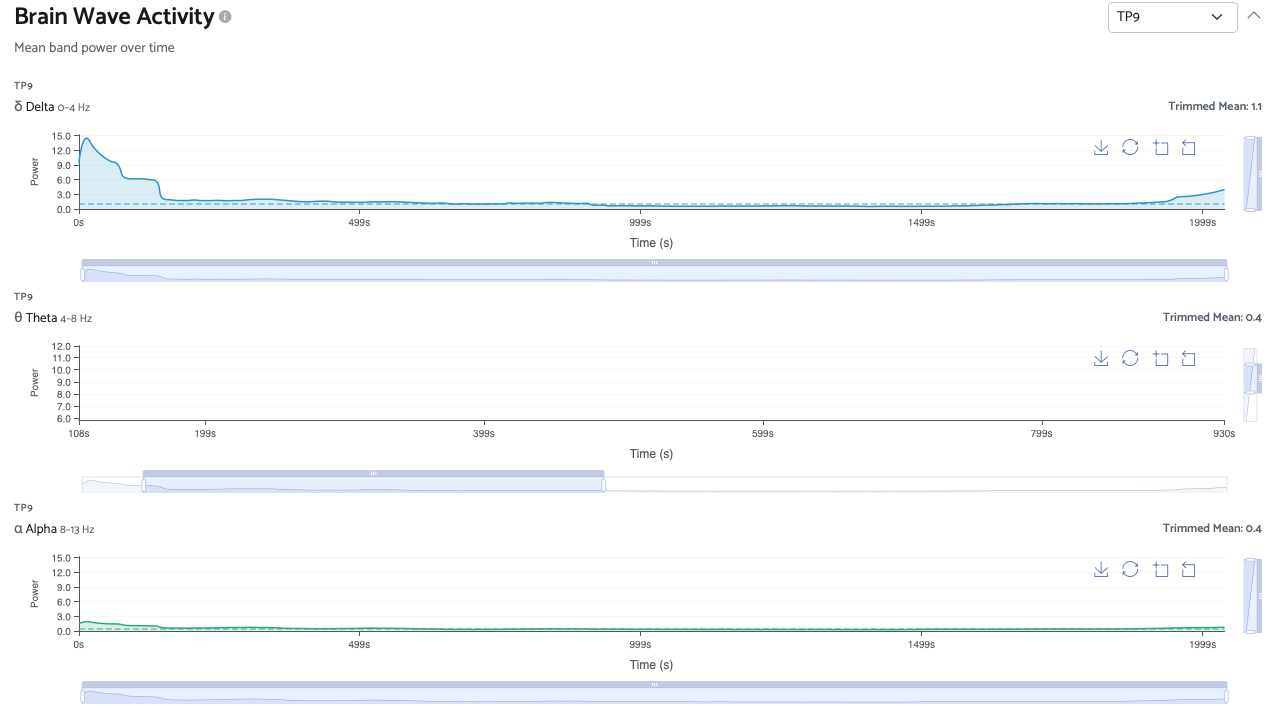Click 'Time (s)' label under Theta chart
This screenshot has width=1274, height=710.
tap(651, 453)
